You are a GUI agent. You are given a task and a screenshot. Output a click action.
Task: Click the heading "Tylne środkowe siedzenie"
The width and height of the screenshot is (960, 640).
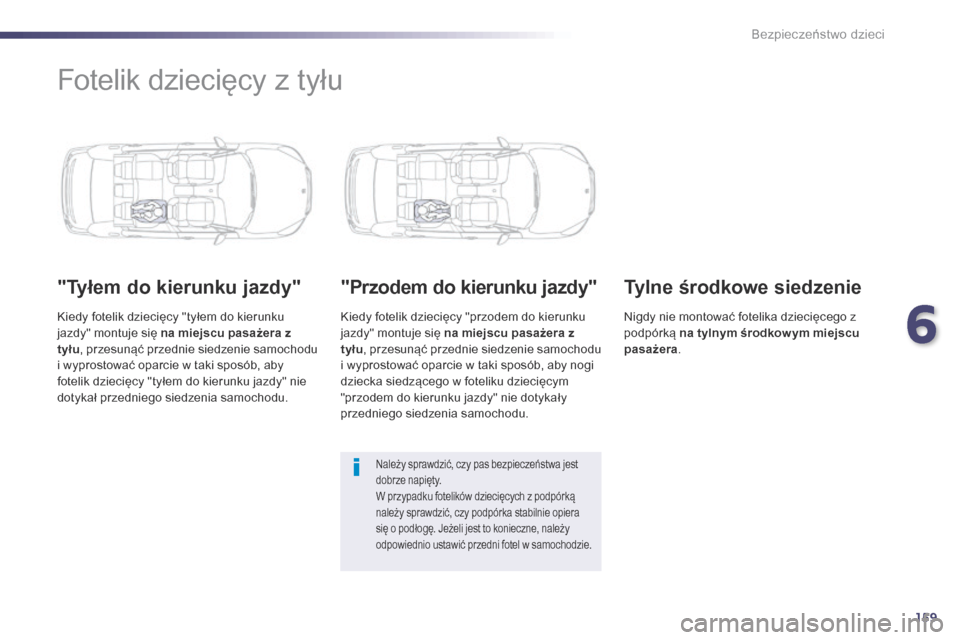(742, 287)
